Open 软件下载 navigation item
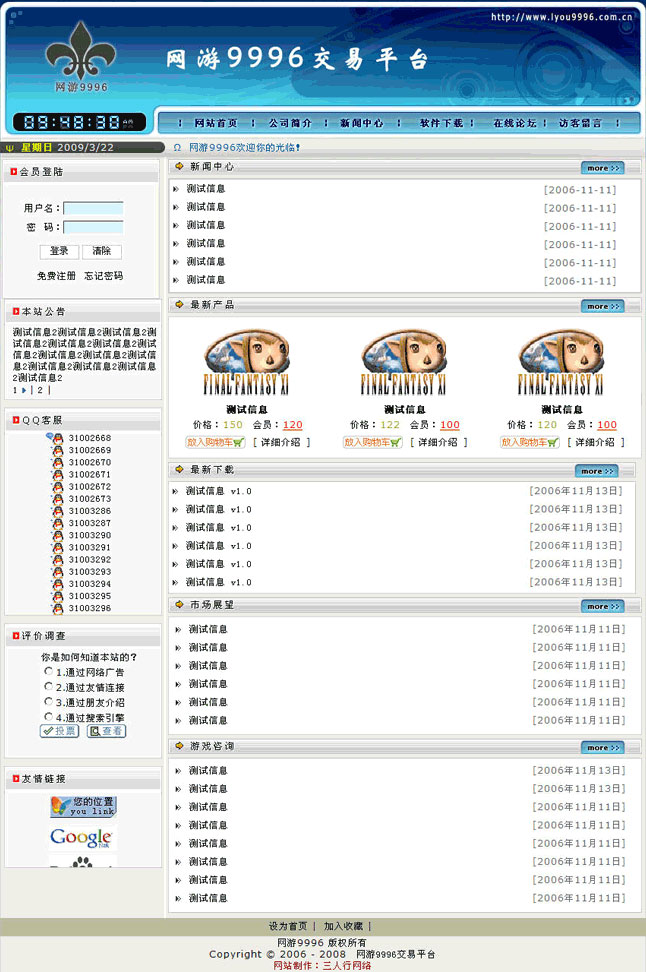The image size is (646, 972). 441,123
